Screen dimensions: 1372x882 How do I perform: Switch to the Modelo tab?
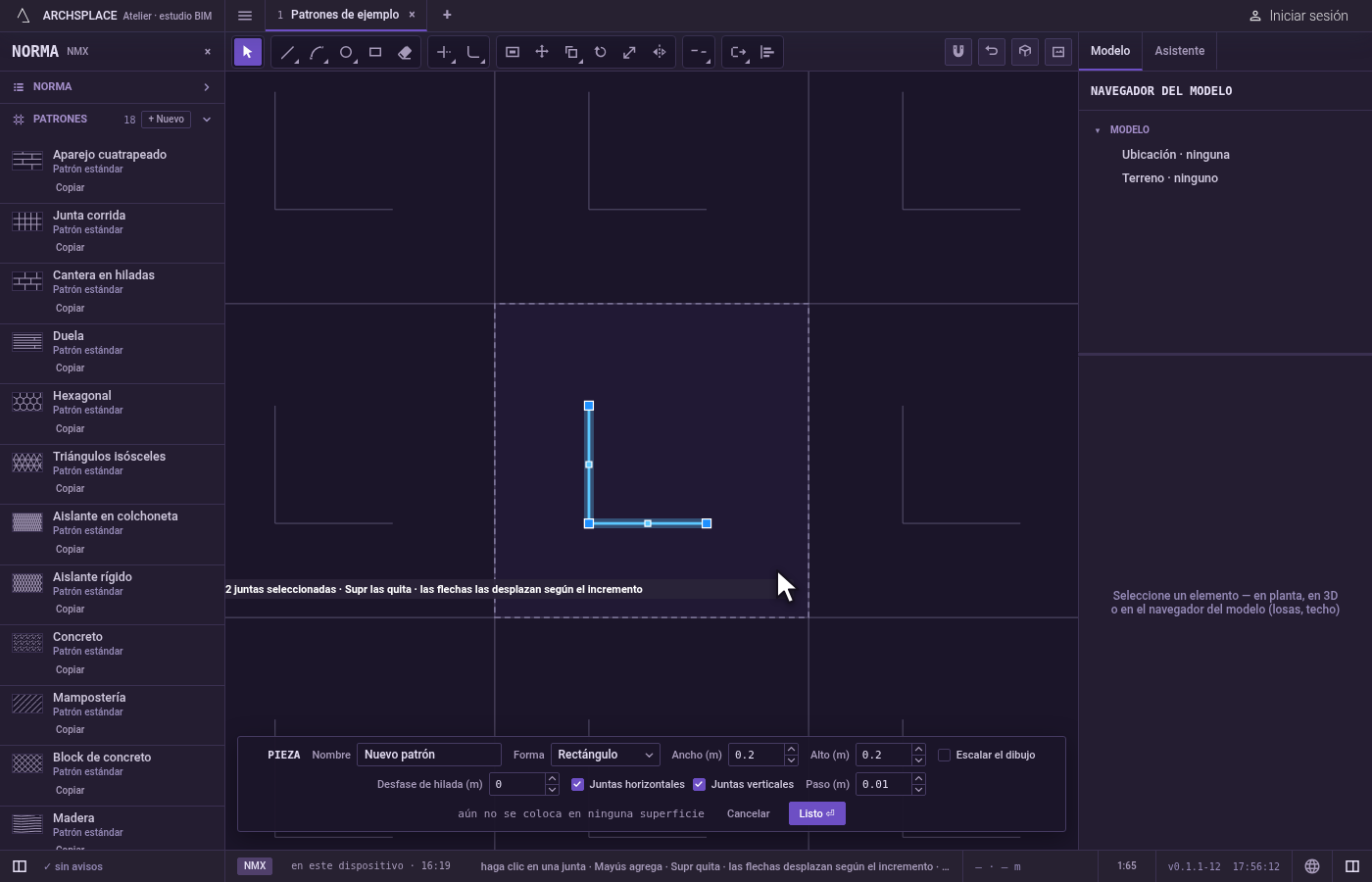1110,51
